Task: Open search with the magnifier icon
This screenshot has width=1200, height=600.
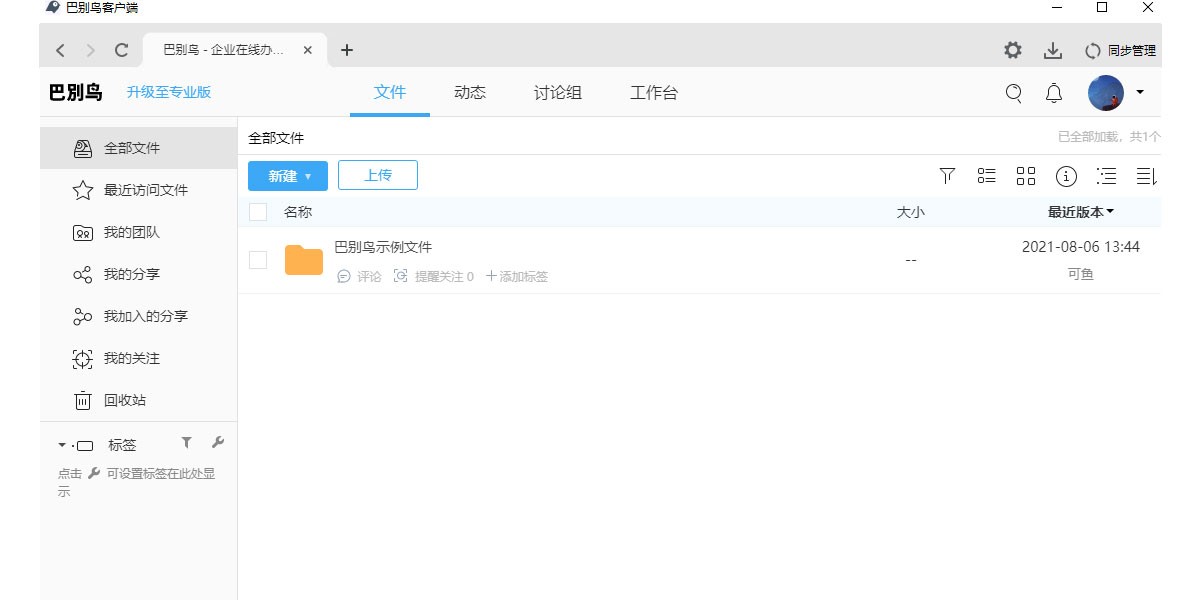Action: 1014,93
